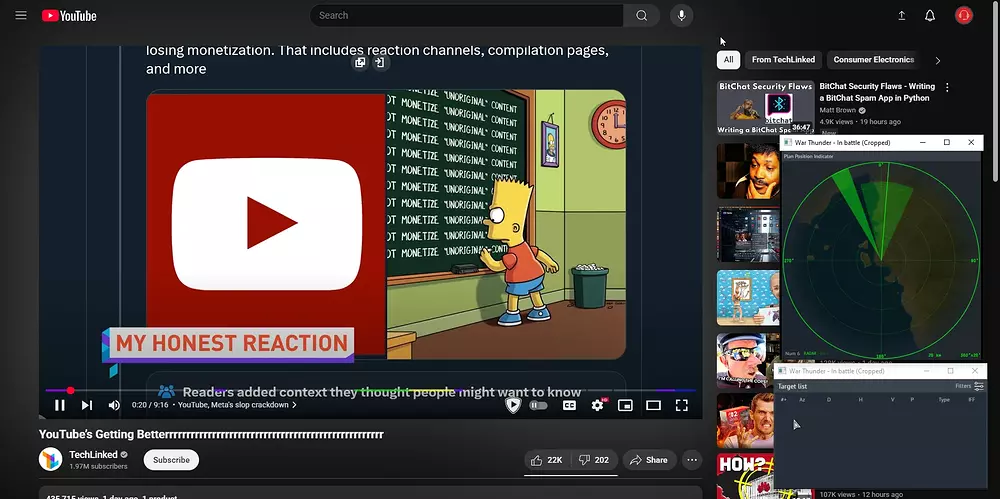Seek using the red video progress bar
Image resolution: width=1000 pixels, height=499 pixels.
tap(370, 390)
